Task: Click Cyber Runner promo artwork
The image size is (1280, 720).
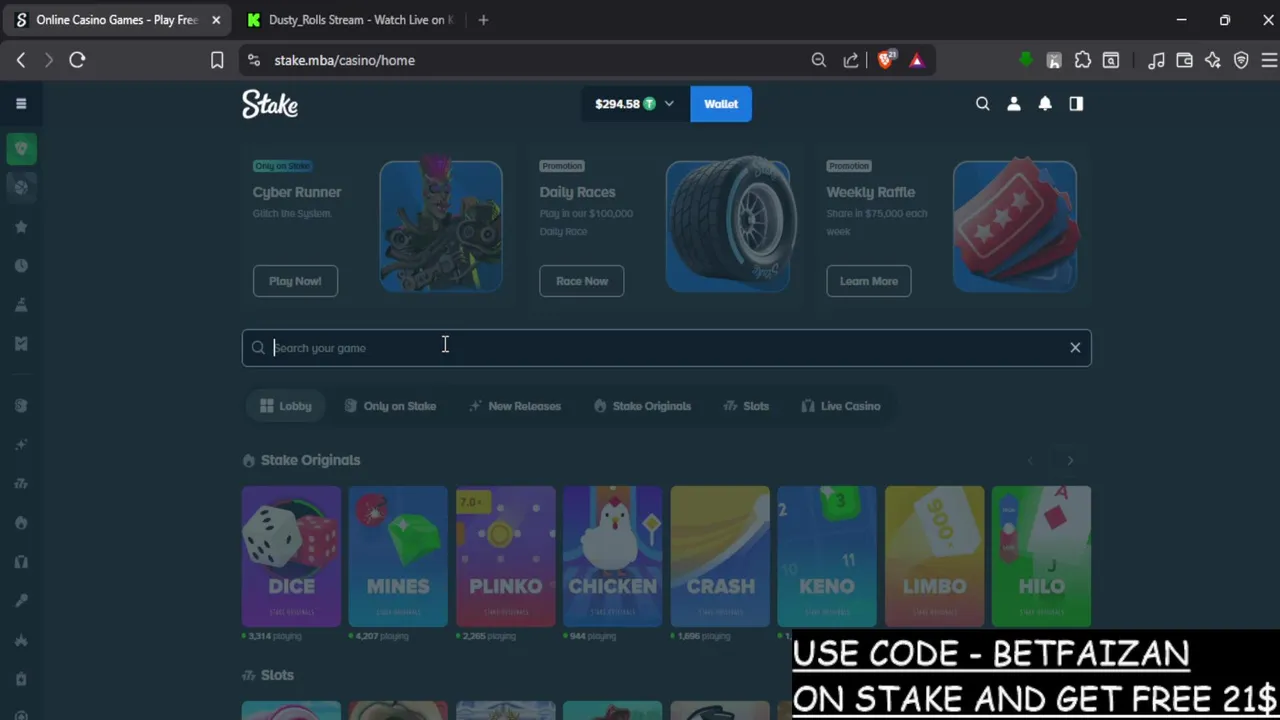Action: (441, 226)
